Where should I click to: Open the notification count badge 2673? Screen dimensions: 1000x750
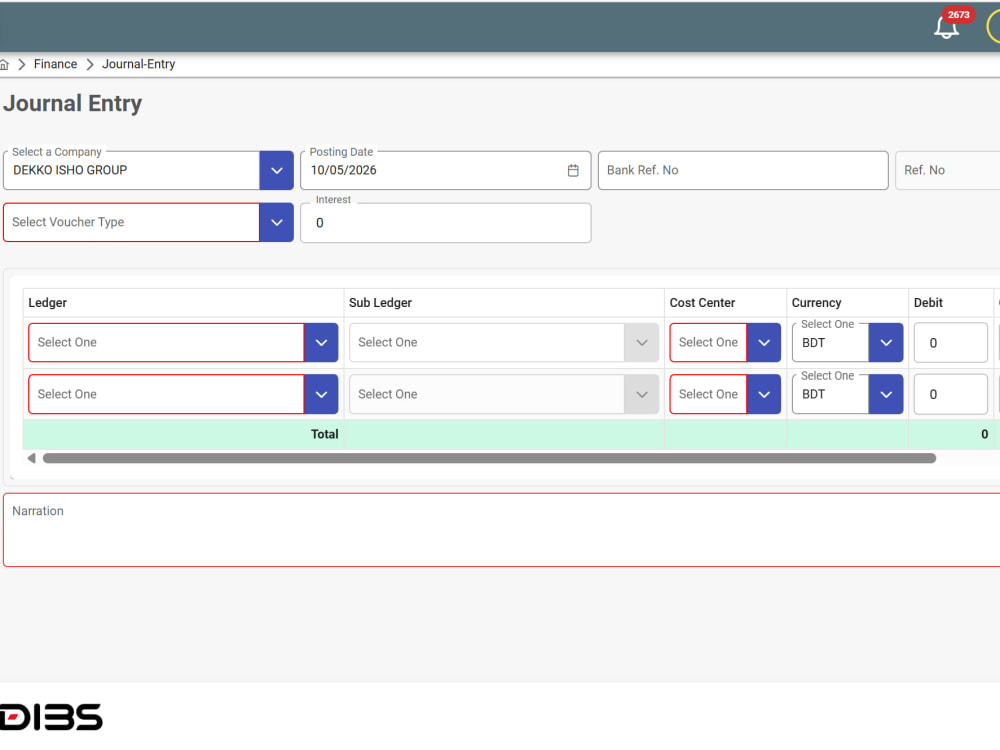(958, 15)
